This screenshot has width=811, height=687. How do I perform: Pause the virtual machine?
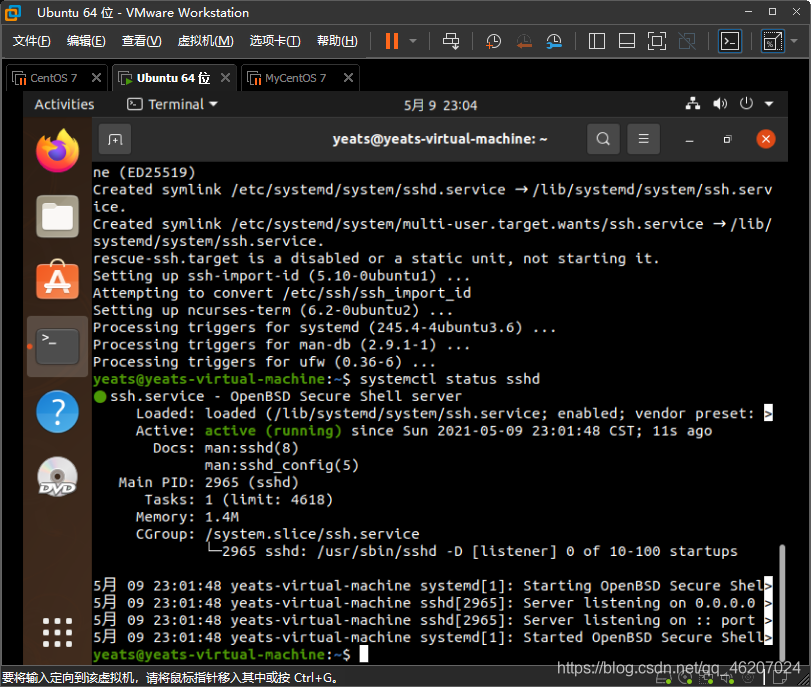point(392,41)
